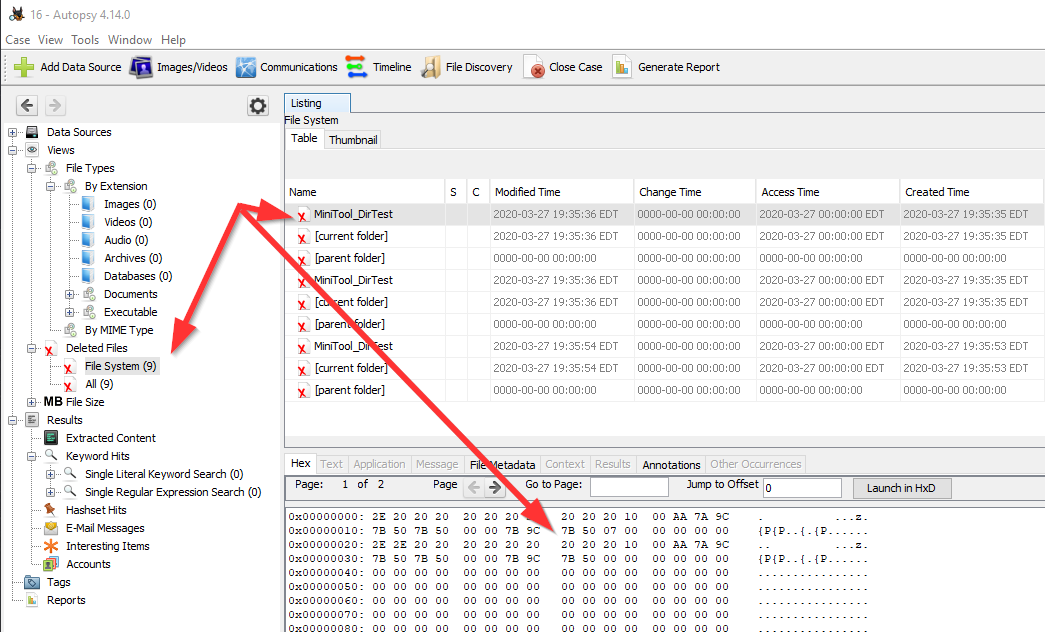Expand the Data Sources node
Screen dimensions: 1045x632
click(x=13, y=133)
